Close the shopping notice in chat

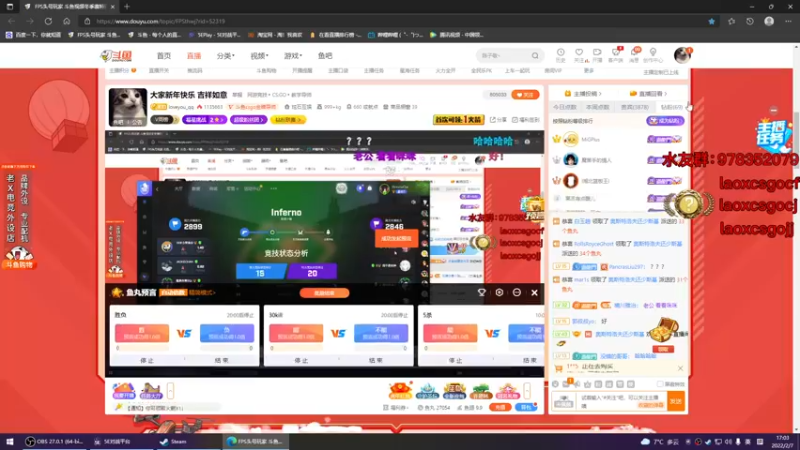680,368
